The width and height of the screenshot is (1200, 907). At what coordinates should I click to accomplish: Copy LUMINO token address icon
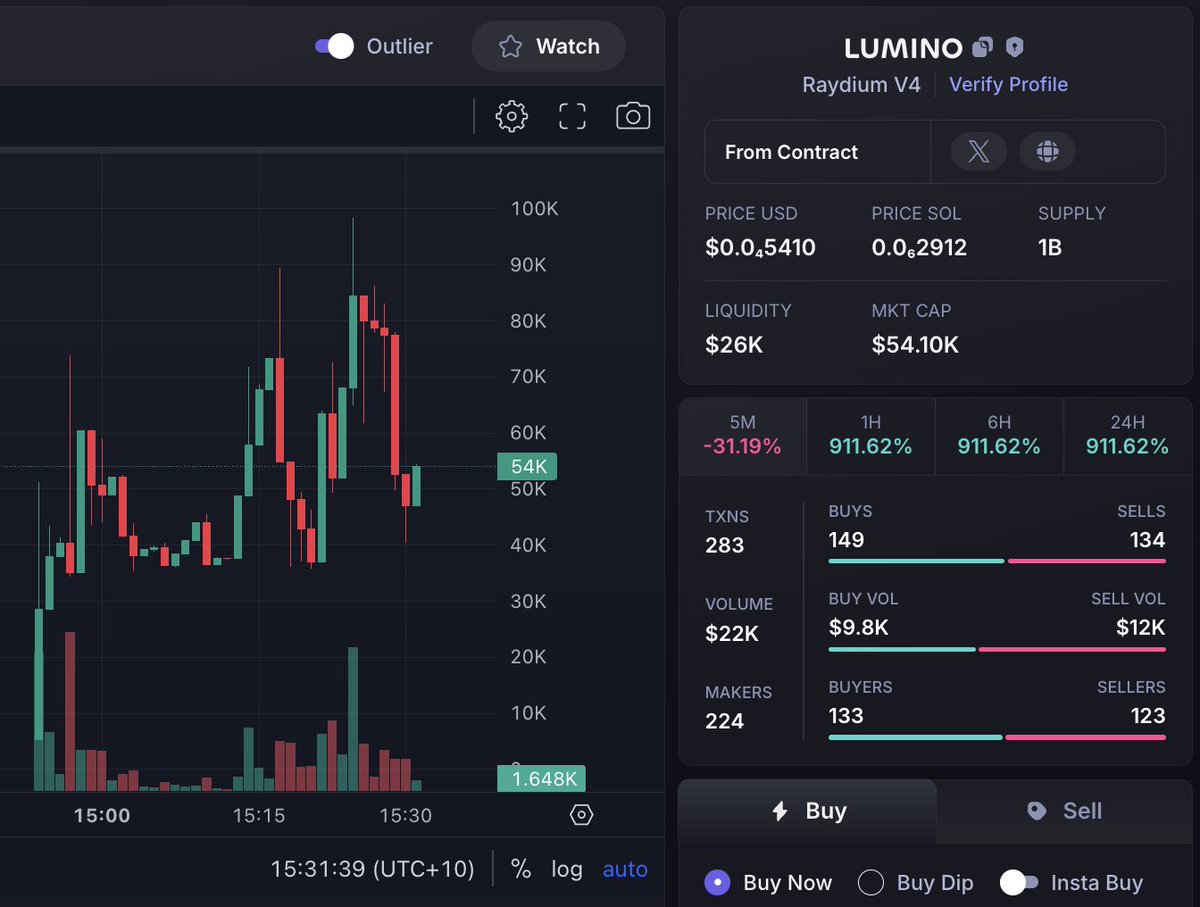[983, 47]
